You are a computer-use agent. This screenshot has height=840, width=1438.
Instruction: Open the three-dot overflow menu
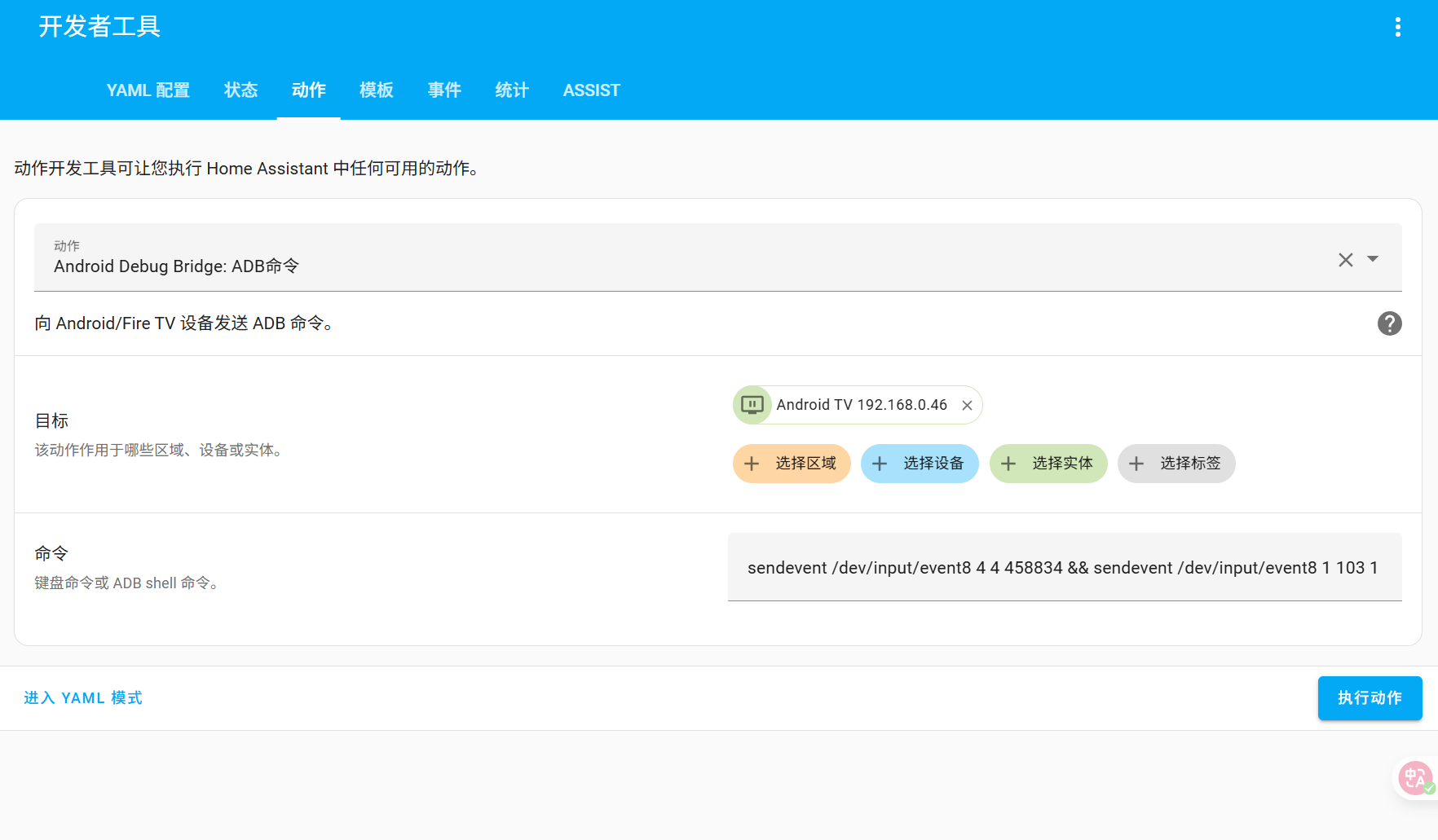tap(1397, 27)
